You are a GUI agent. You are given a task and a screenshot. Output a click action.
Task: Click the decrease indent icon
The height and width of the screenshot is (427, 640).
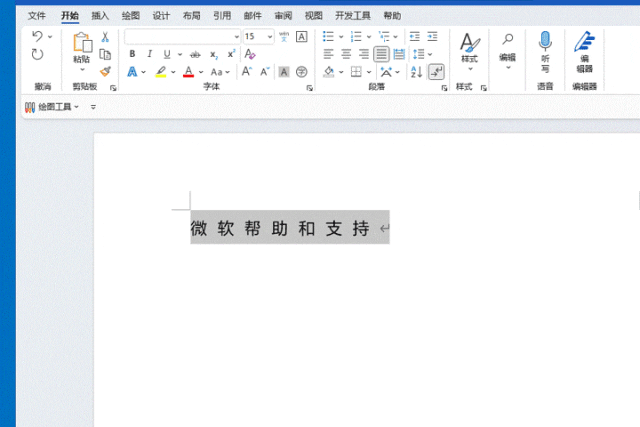[415, 36]
